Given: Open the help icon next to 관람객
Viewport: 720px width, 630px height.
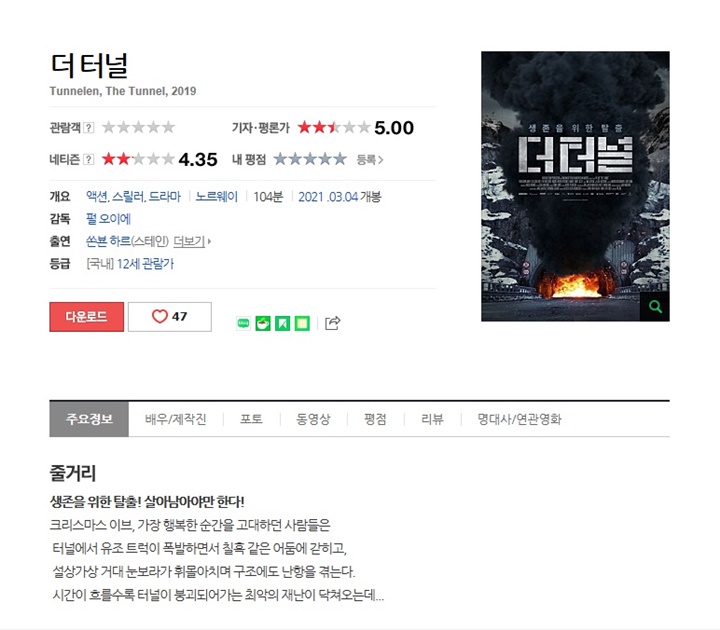Looking at the screenshot, I should tap(89, 128).
